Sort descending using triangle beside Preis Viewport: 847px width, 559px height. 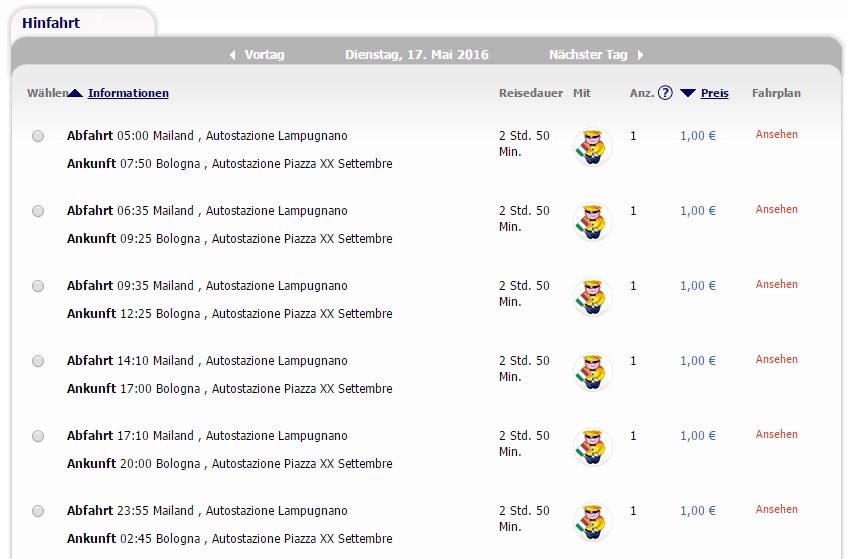point(688,93)
